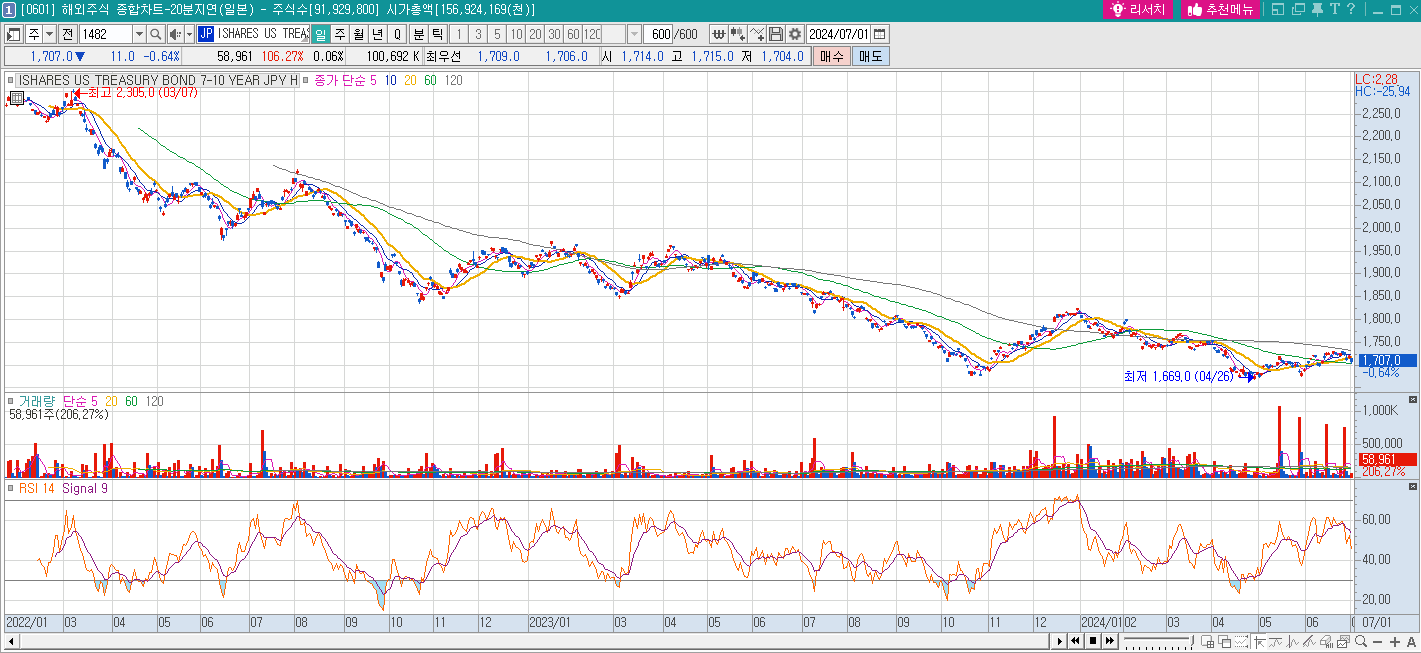Click the left scroll arrow at bottom
The image size is (1421, 653).
[x=11, y=641]
